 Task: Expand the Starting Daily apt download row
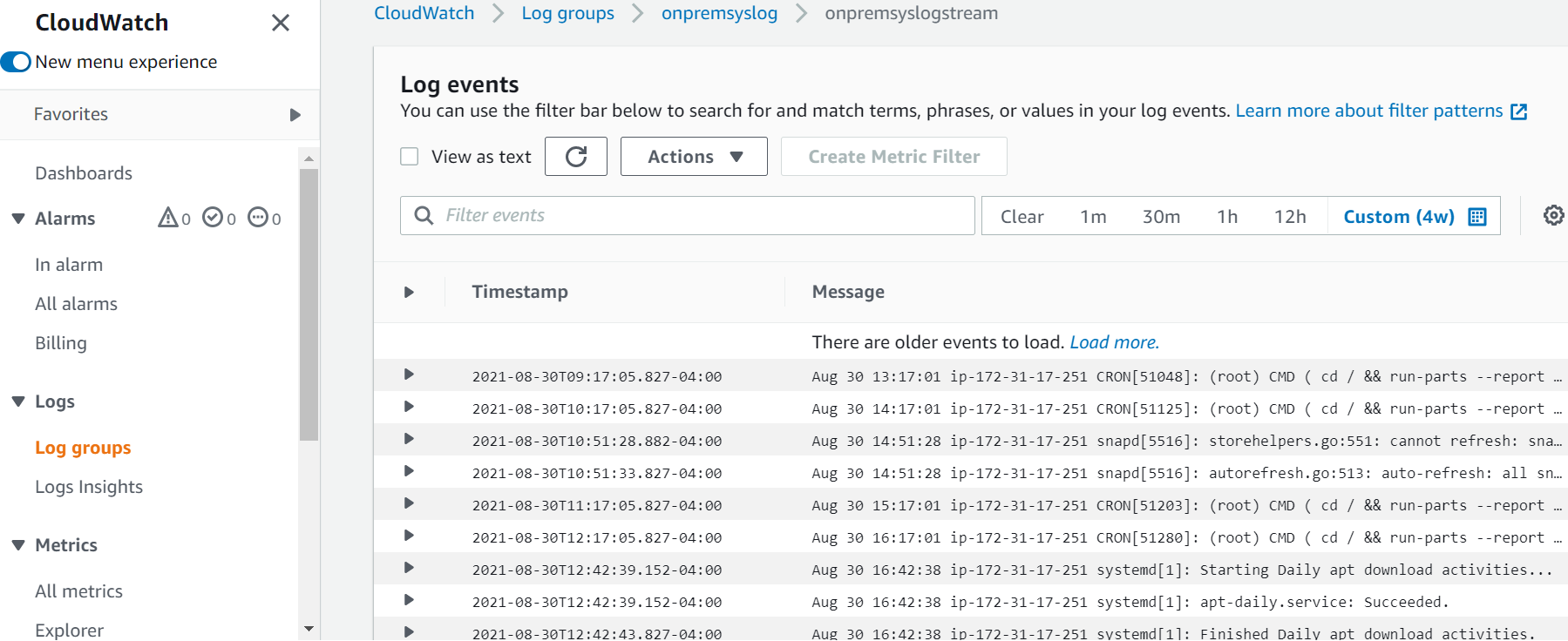point(409,568)
